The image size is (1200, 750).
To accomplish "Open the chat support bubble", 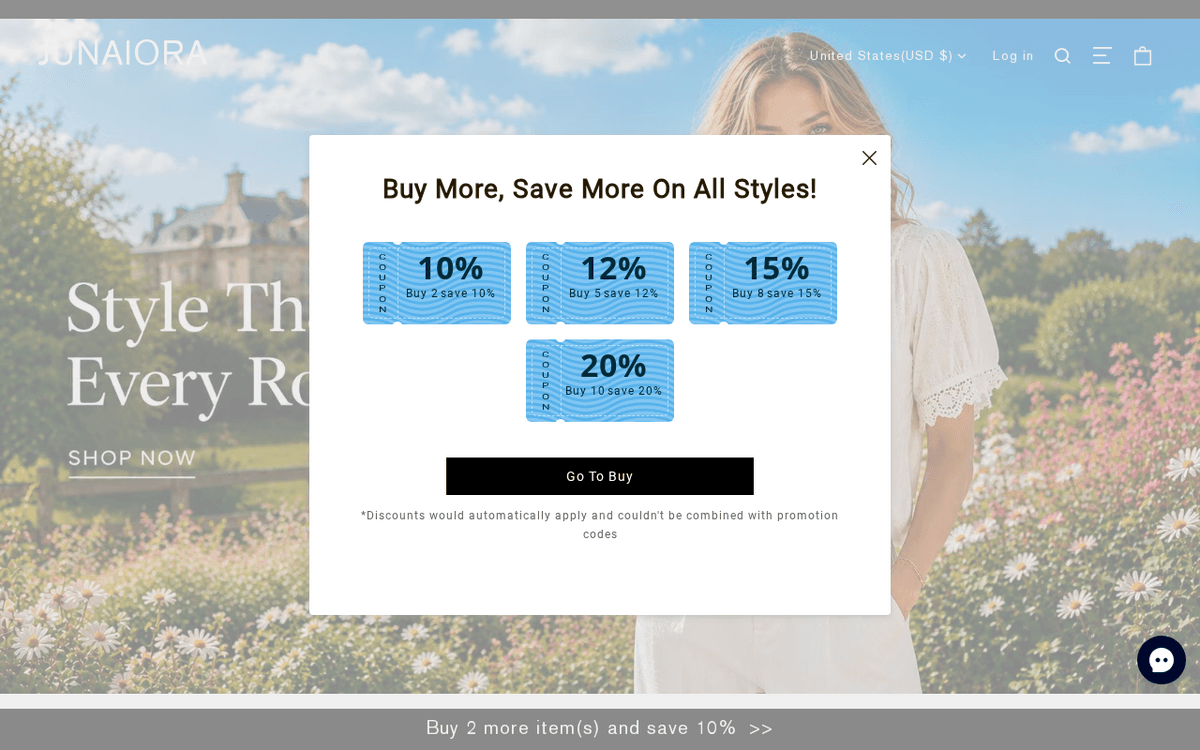I will [1161, 660].
